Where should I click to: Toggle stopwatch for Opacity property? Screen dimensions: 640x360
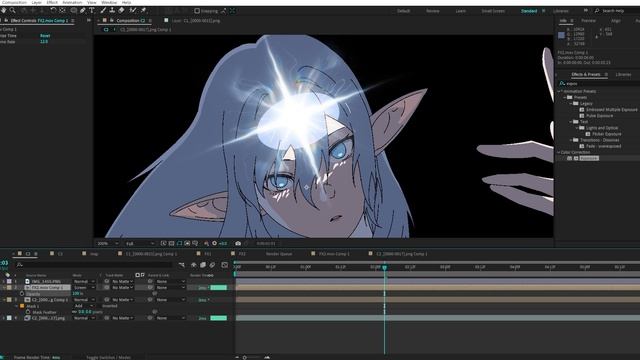click(x=22, y=293)
